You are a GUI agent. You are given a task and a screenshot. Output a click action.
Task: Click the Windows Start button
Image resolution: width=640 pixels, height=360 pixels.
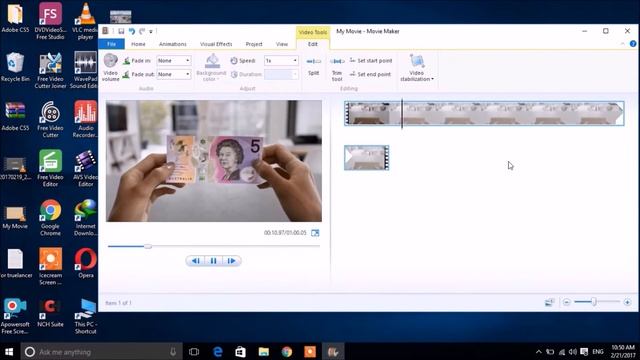[9, 351]
